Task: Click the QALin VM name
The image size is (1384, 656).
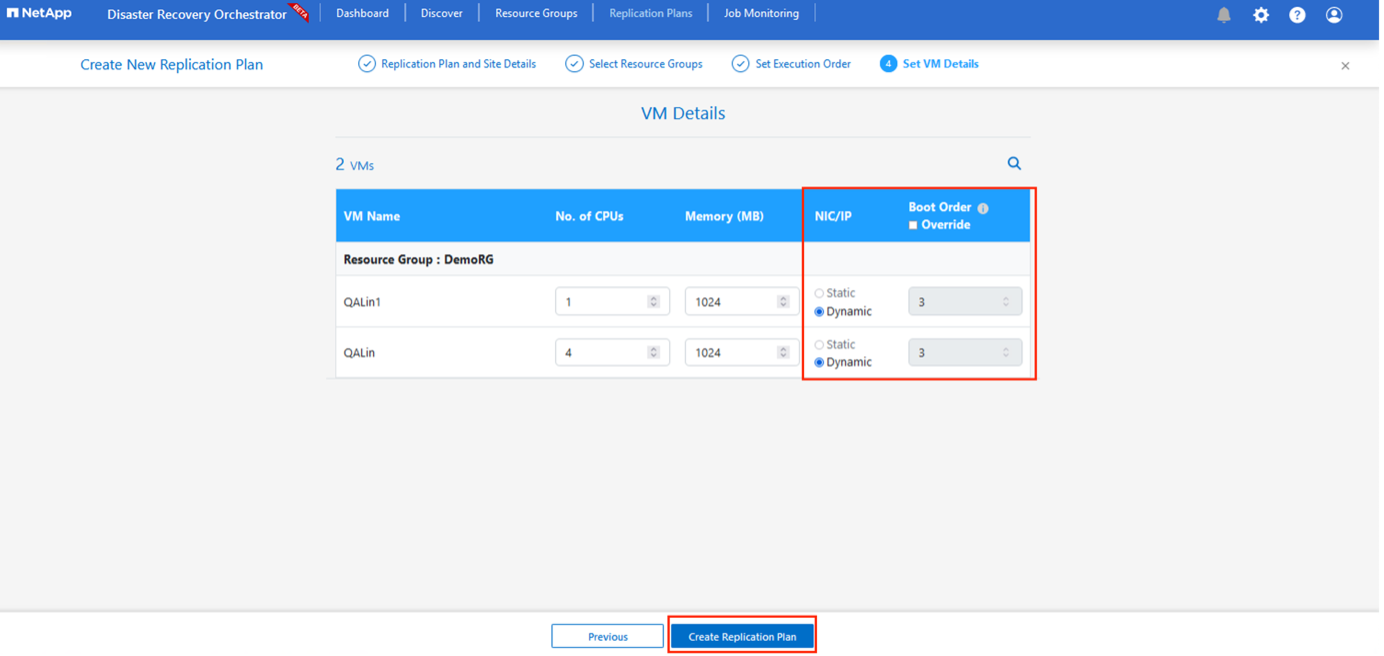Action: (359, 353)
